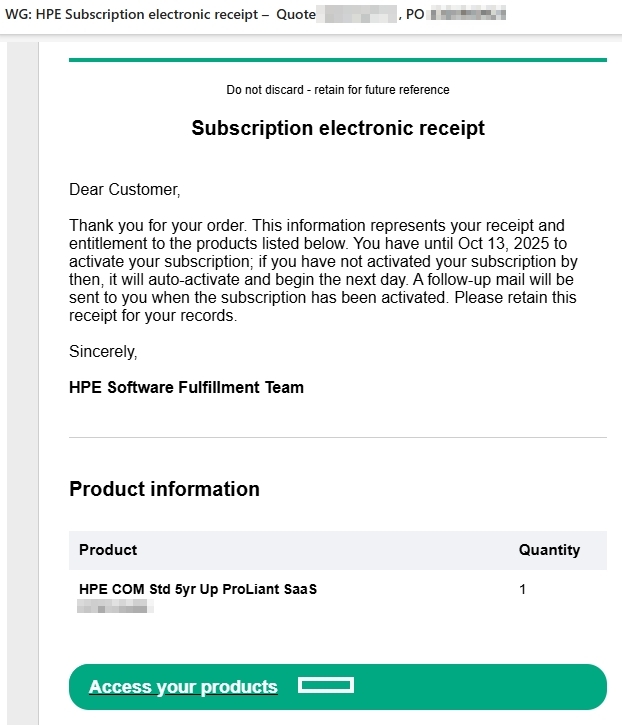Image resolution: width=622 pixels, height=725 pixels.
Task: Click the Product information heading
Action: point(164,489)
